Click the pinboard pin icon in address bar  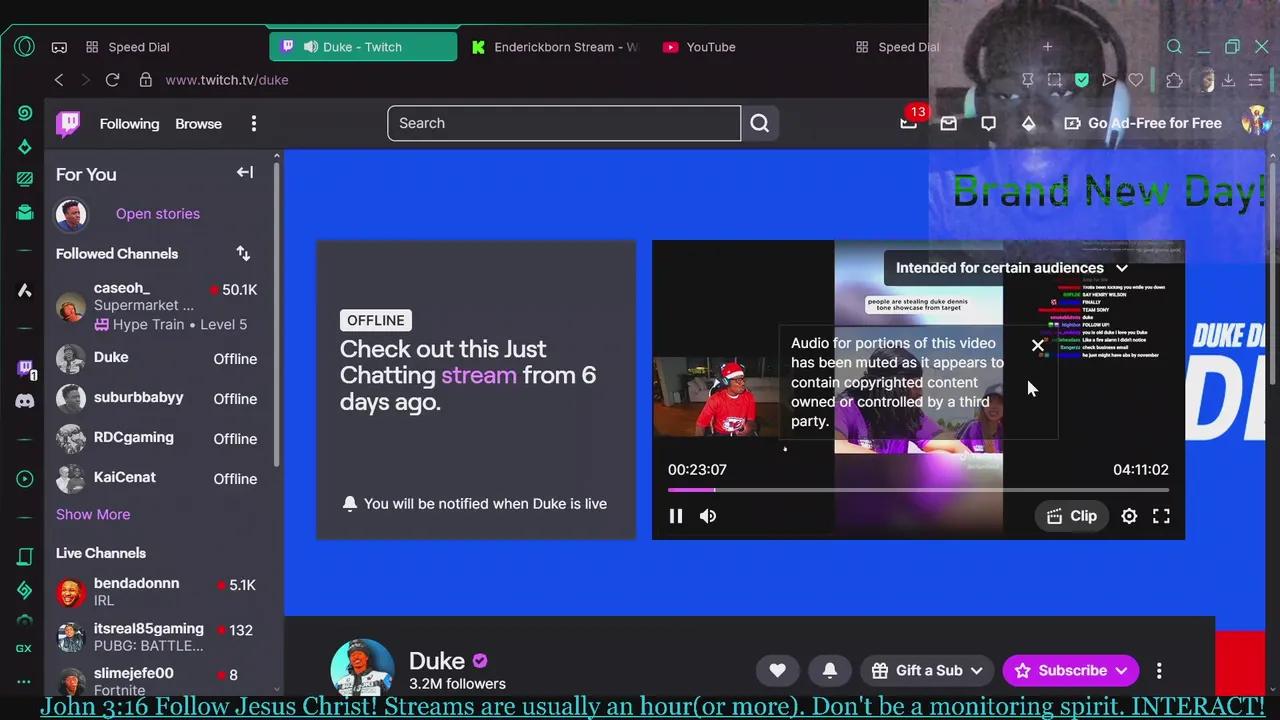click(x=1027, y=80)
